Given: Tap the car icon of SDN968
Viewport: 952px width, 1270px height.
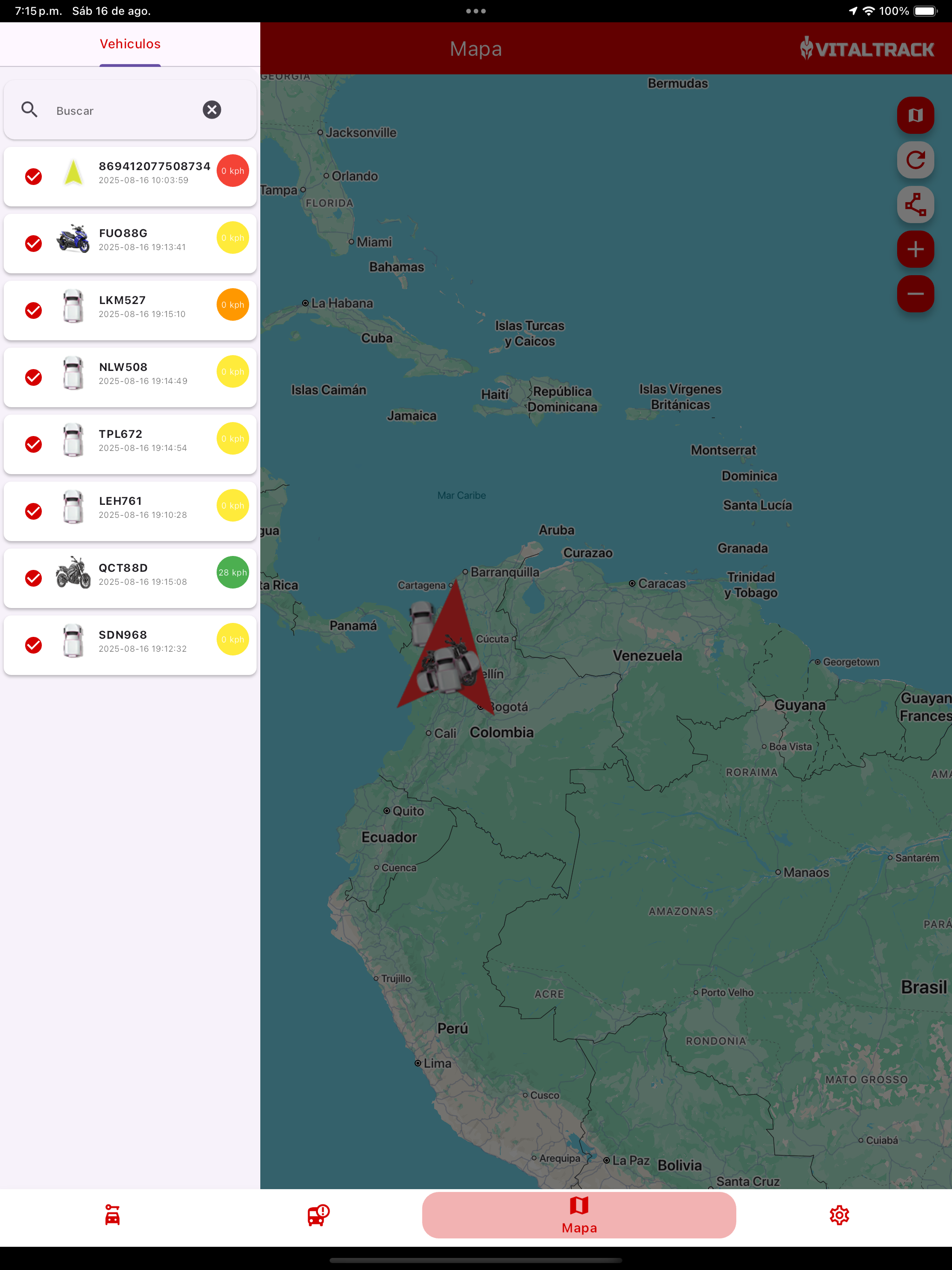Looking at the screenshot, I should pos(73,641).
